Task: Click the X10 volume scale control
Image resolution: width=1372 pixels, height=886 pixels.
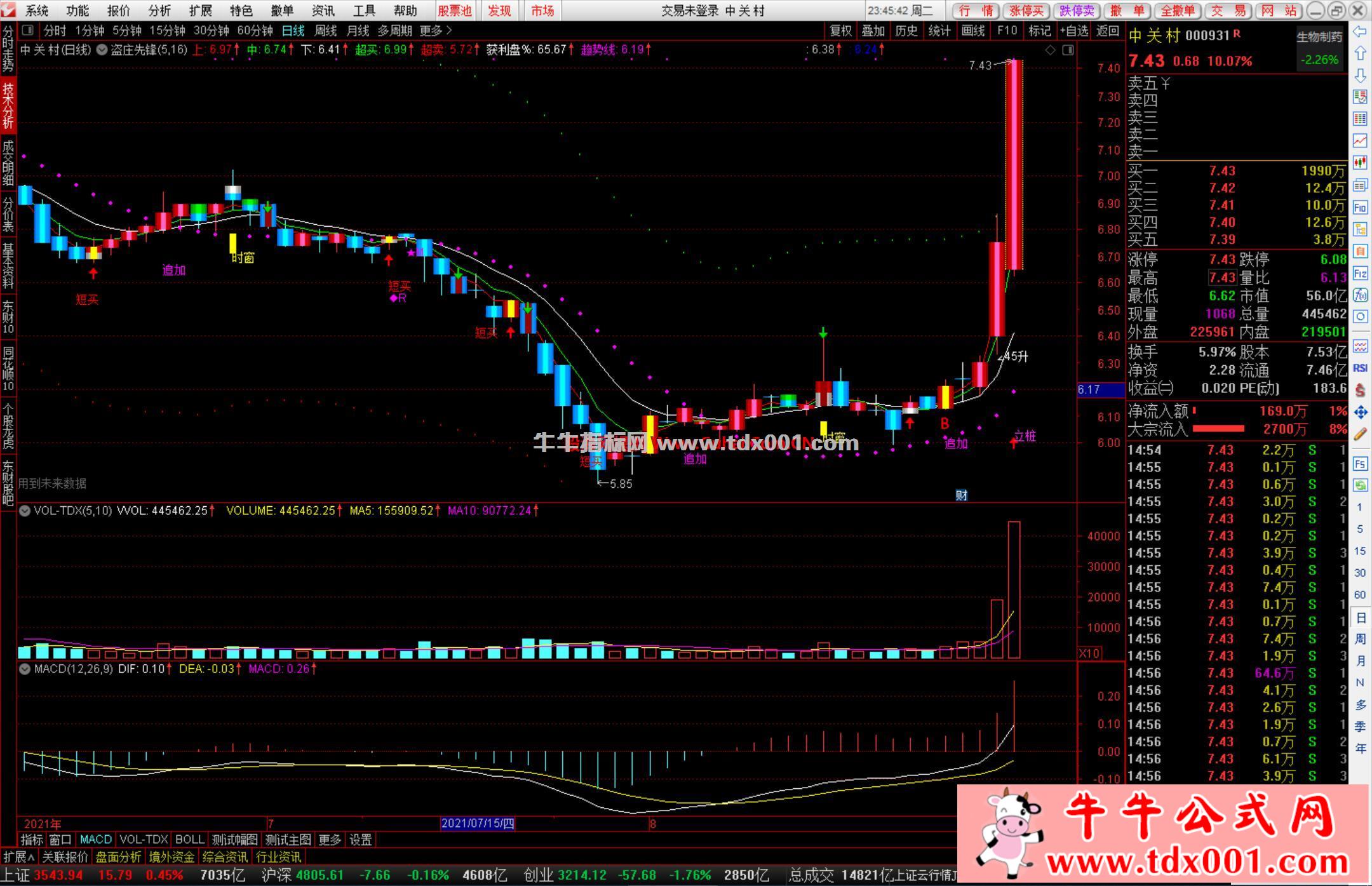Action: pyautogui.click(x=1089, y=653)
